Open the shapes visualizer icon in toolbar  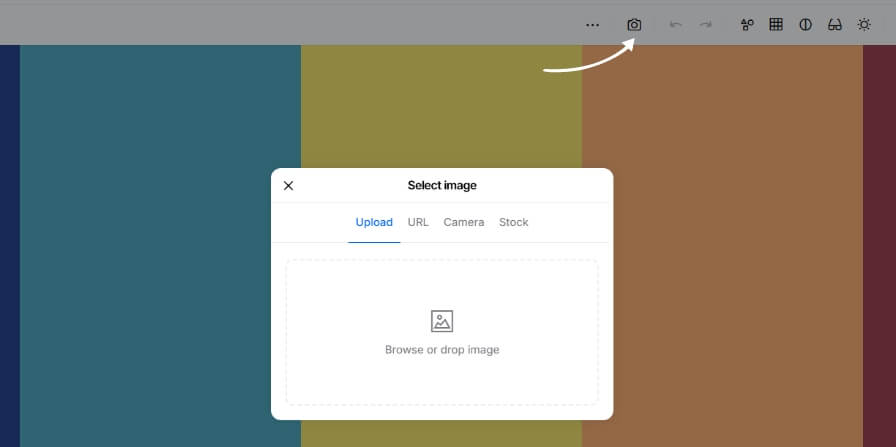click(747, 25)
